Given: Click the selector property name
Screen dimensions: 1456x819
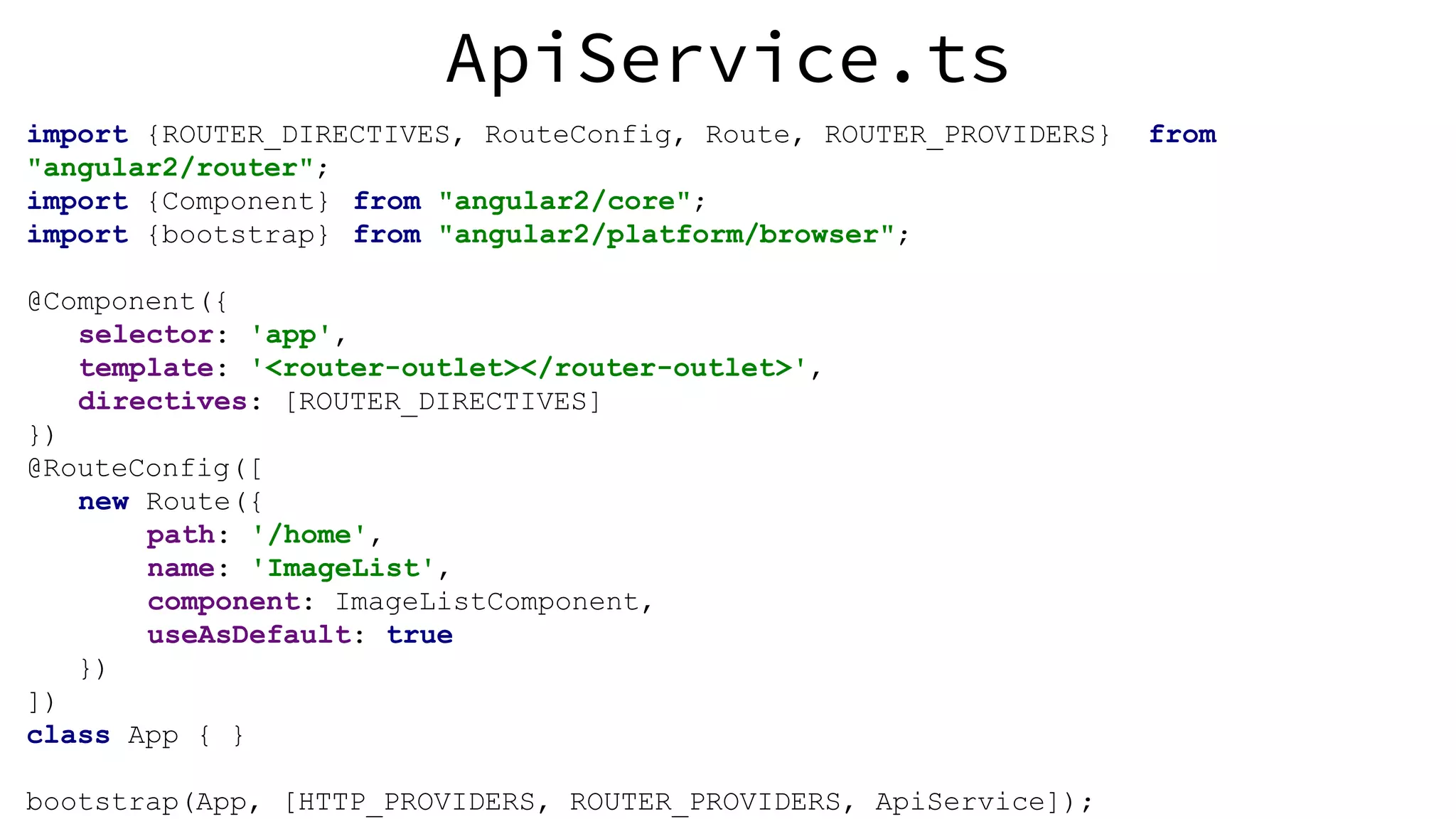Looking at the screenshot, I should (x=146, y=334).
